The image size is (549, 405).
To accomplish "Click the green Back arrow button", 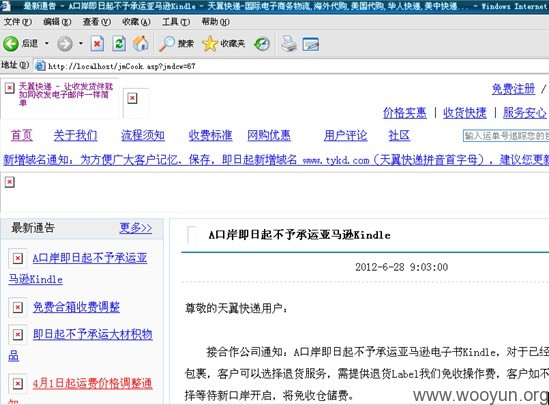I will (x=11, y=44).
